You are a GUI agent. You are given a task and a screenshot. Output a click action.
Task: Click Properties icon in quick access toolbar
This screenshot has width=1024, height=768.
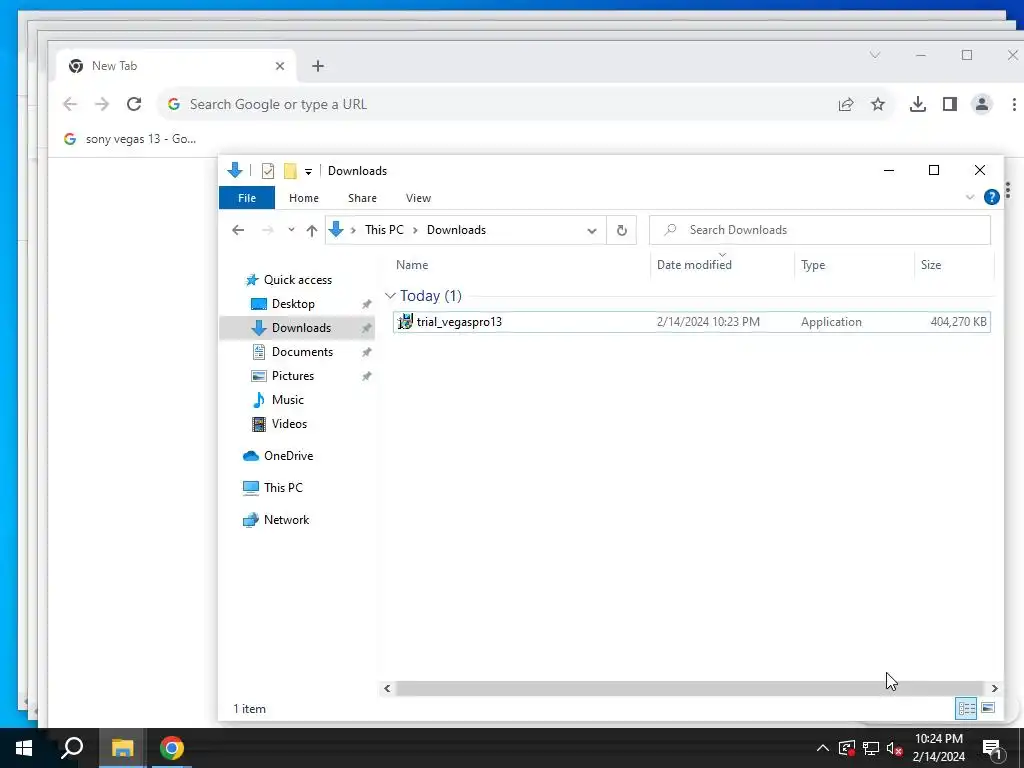(x=268, y=171)
